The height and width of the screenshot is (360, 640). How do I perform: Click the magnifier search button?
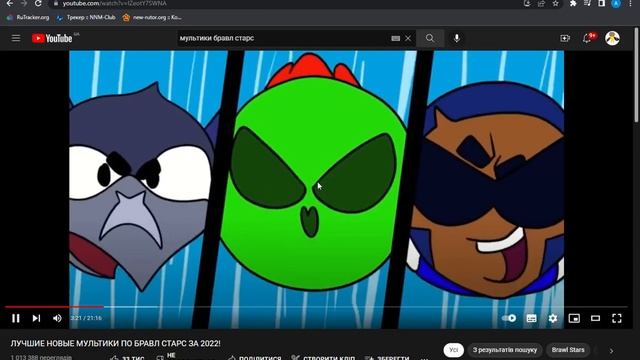[430, 38]
